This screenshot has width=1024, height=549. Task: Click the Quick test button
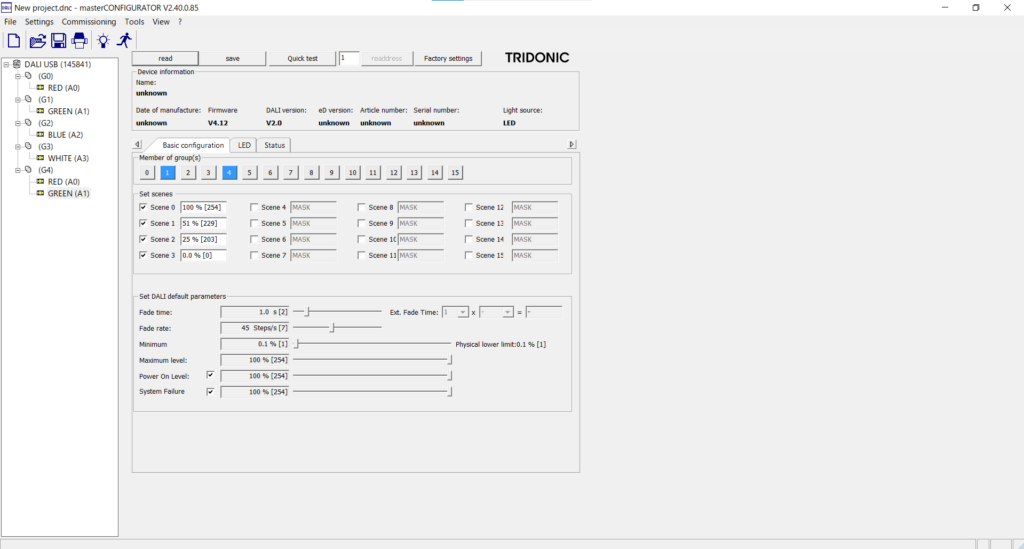(x=303, y=58)
